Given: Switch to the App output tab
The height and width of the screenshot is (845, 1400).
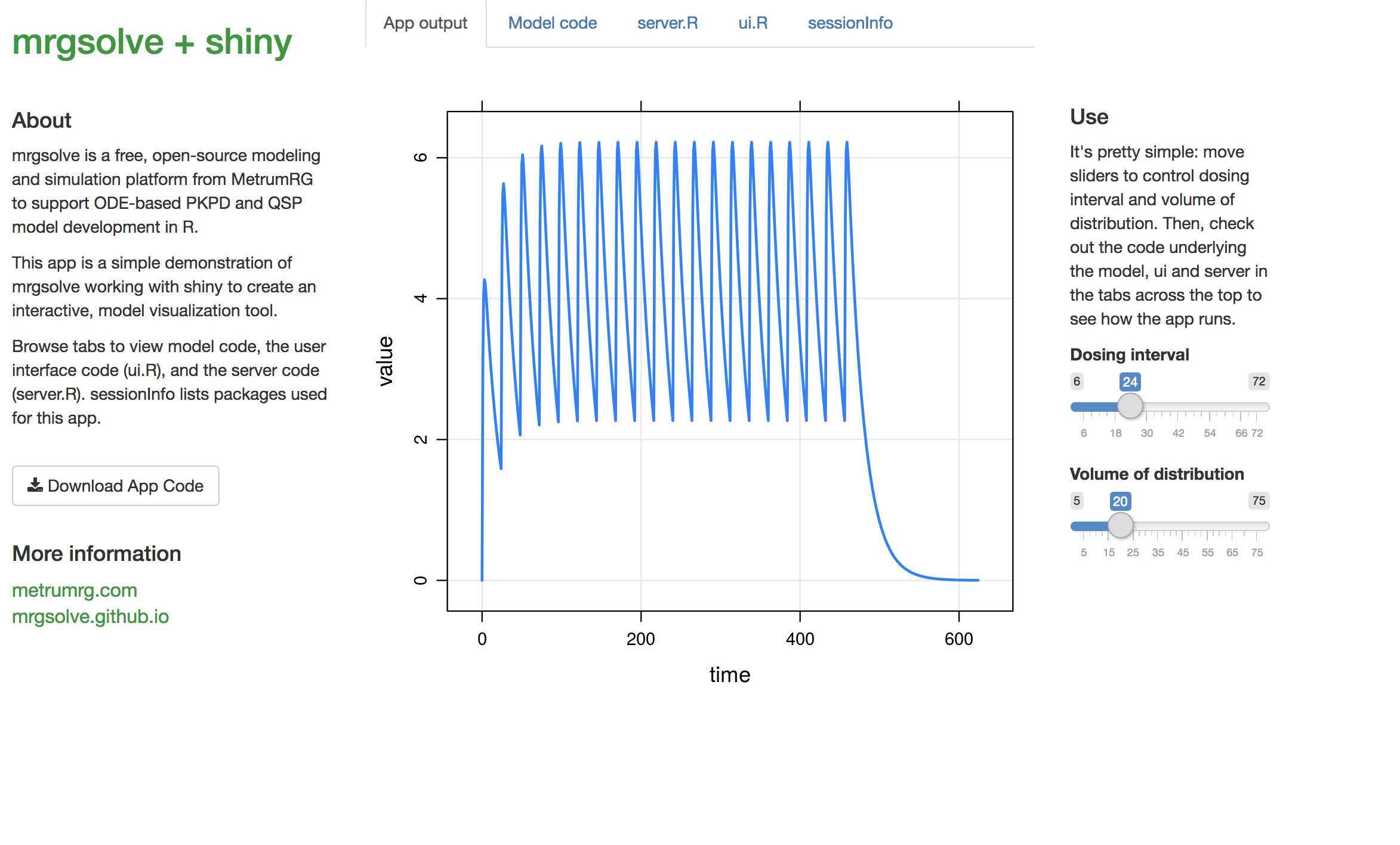Looking at the screenshot, I should coord(425,23).
